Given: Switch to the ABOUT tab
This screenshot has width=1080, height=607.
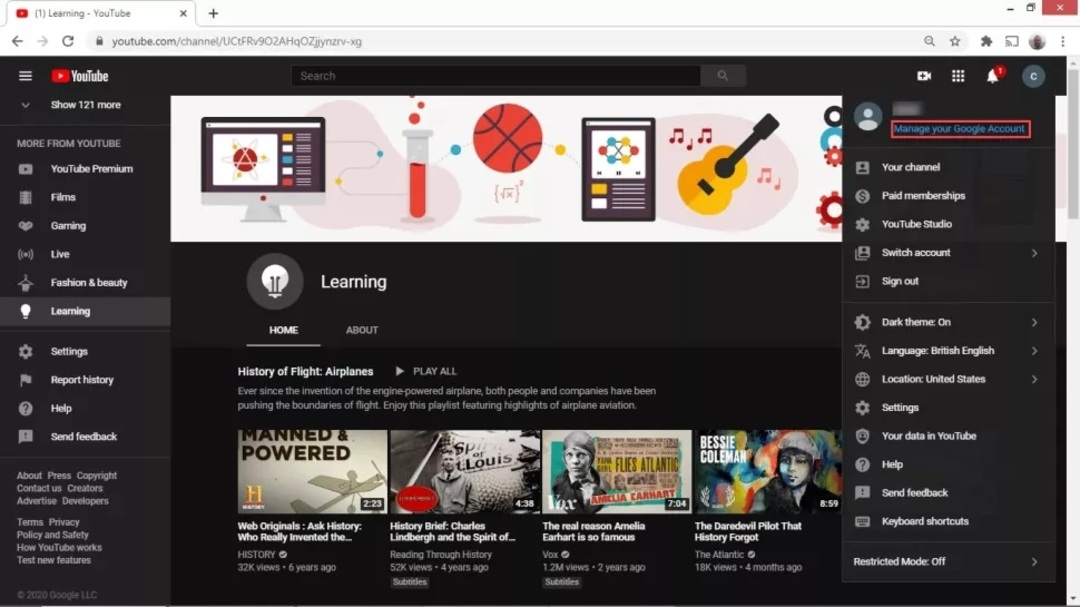Looking at the screenshot, I should [362, 330].
